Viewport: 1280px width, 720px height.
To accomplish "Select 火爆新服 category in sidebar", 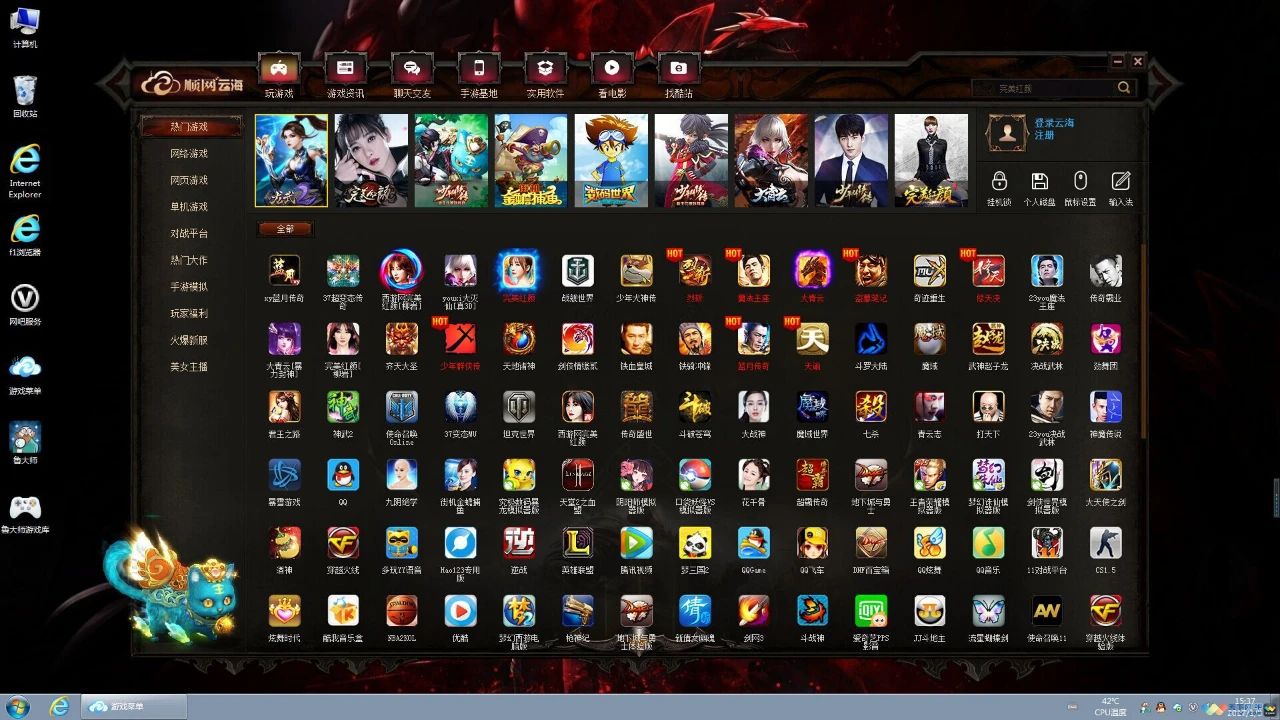I will point(190,340).
